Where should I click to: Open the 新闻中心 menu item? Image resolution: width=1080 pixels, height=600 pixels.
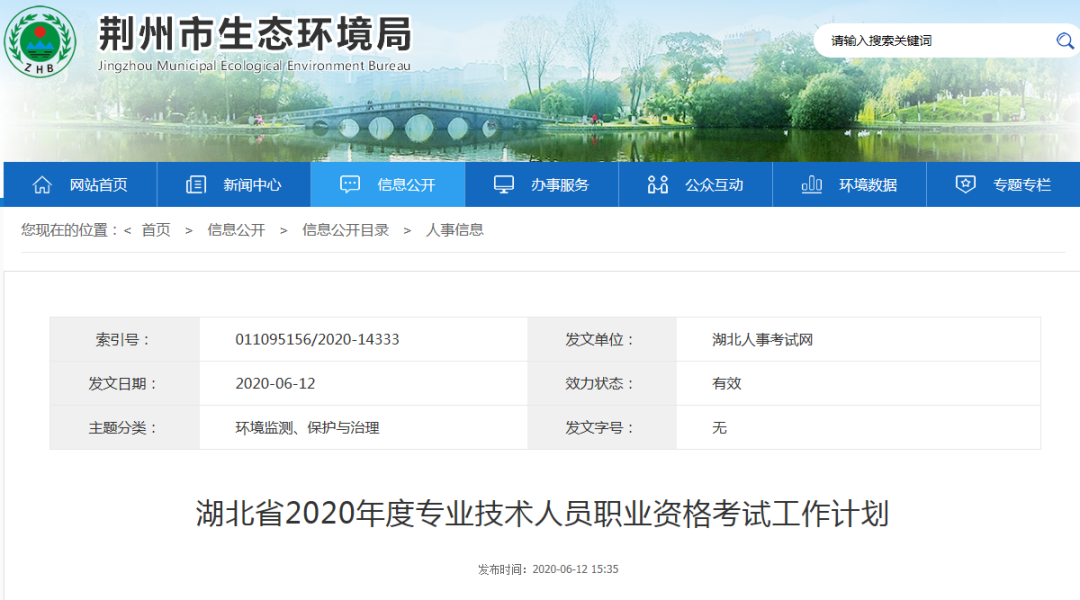click(252, 185)
